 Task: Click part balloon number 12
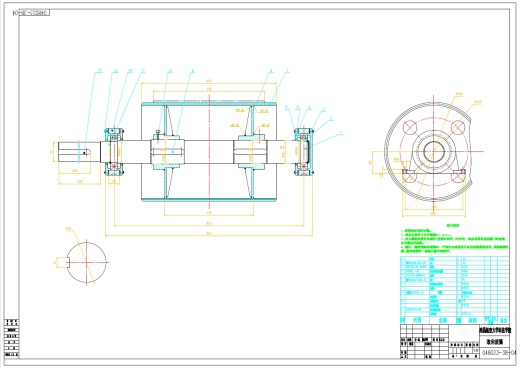tap(116, 71)
